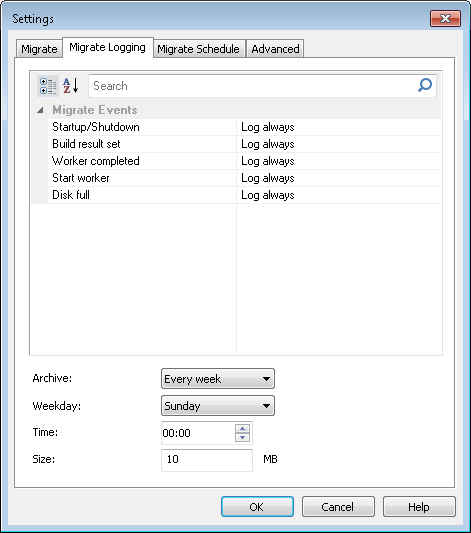This screenshot has width=471, height=533.
Task: Click Log always value for Startup/Shutdown
Action: [x=339, y=127]
